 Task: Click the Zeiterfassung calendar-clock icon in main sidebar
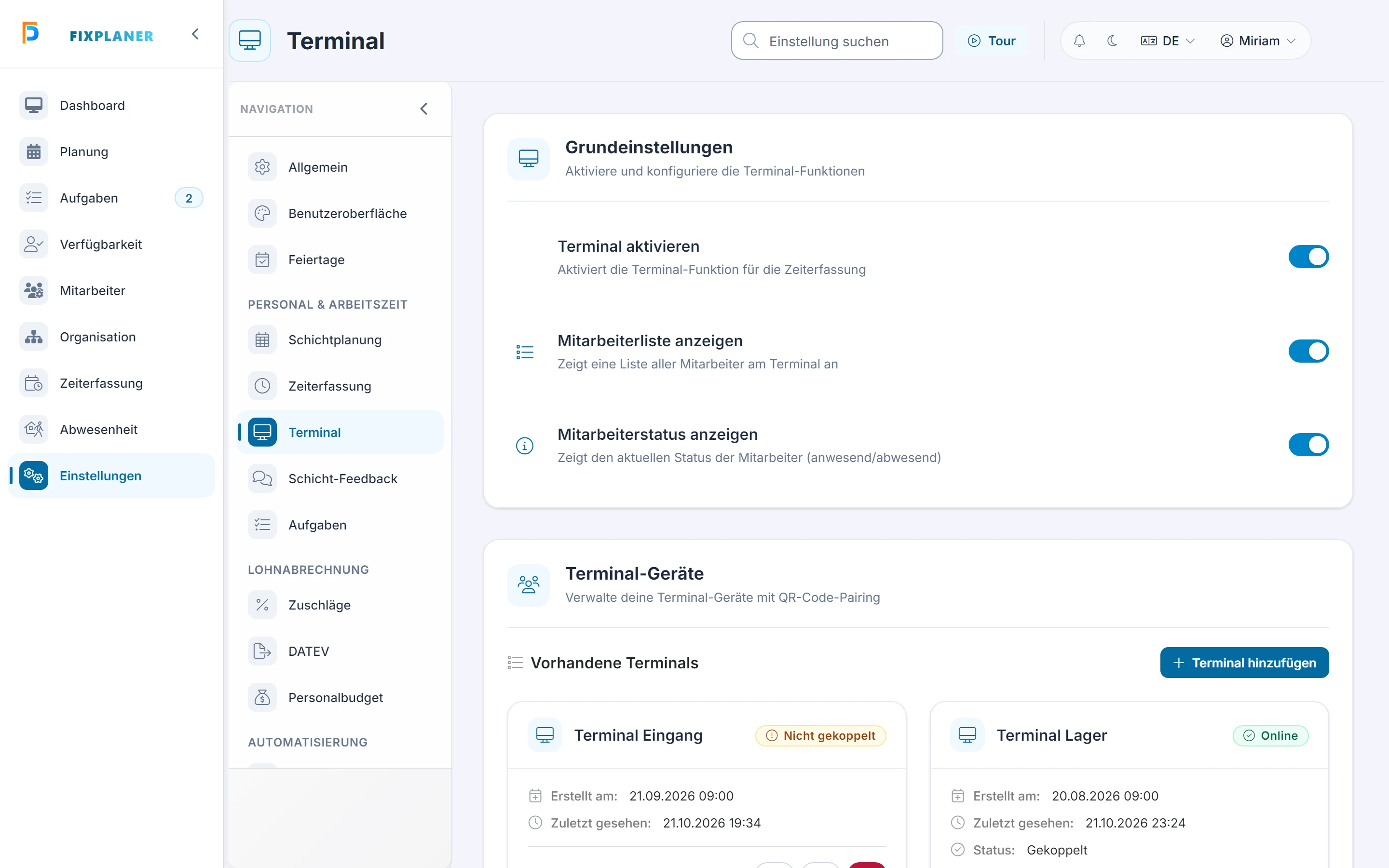coord(34,383)
